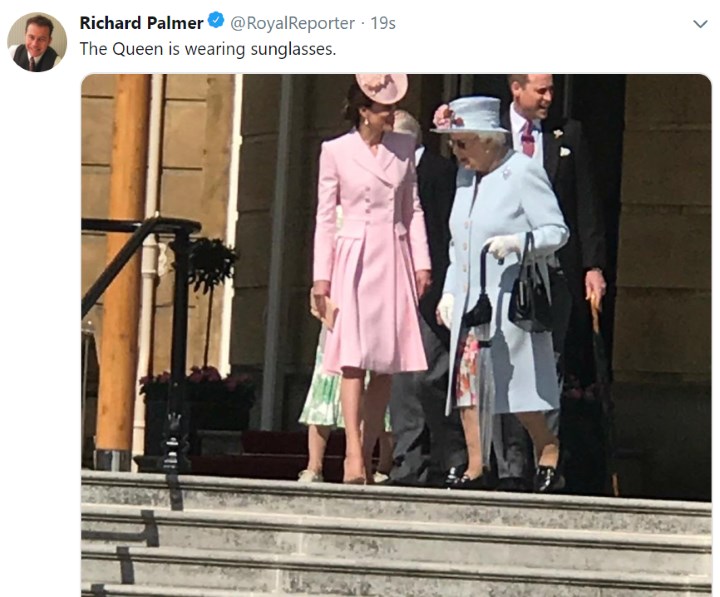
Task: Click the pink coat dress in photo
Action: pos(372,250)
